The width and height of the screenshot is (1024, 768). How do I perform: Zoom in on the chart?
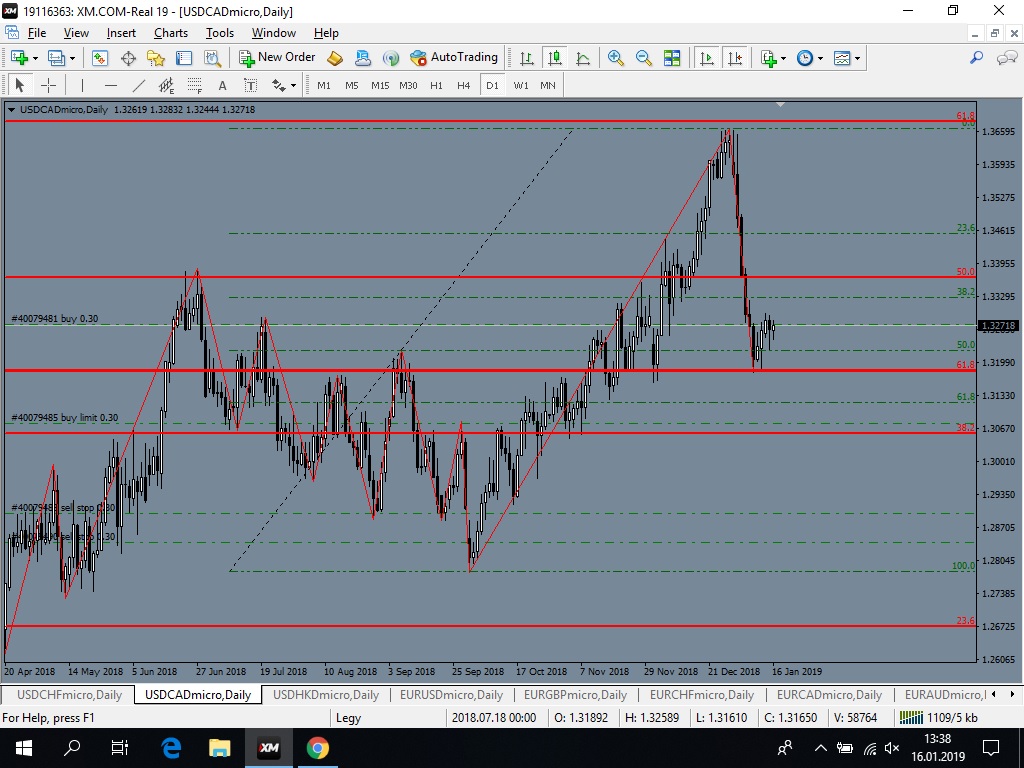[615, 58]
